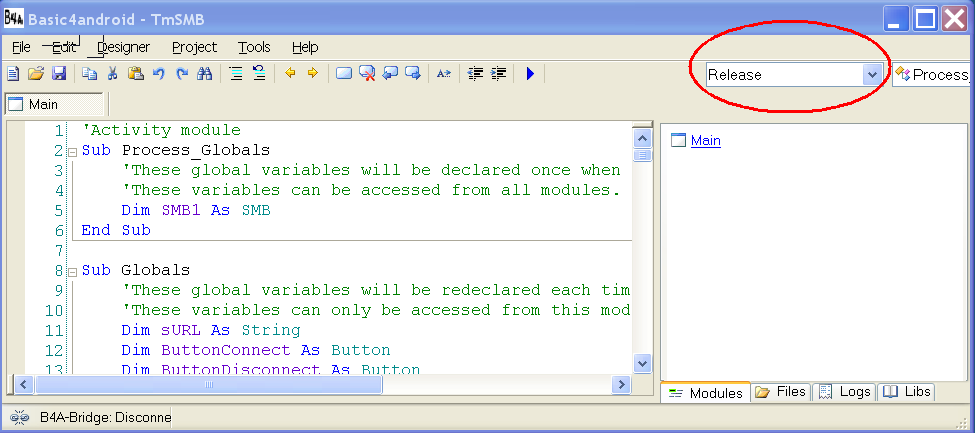Run the project with the blue play icon
Screen dimensions: 975x433
tap(530, 74)
